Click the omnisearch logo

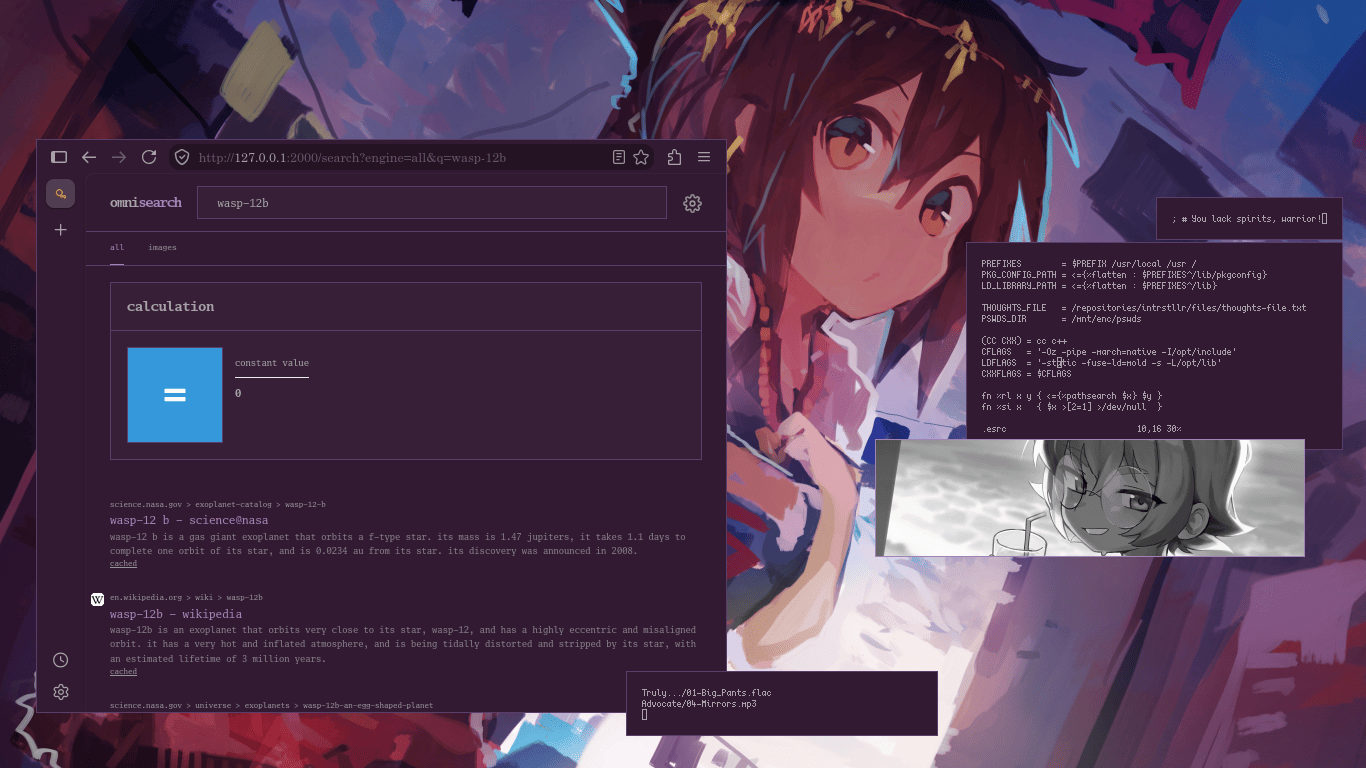(146, 202)
